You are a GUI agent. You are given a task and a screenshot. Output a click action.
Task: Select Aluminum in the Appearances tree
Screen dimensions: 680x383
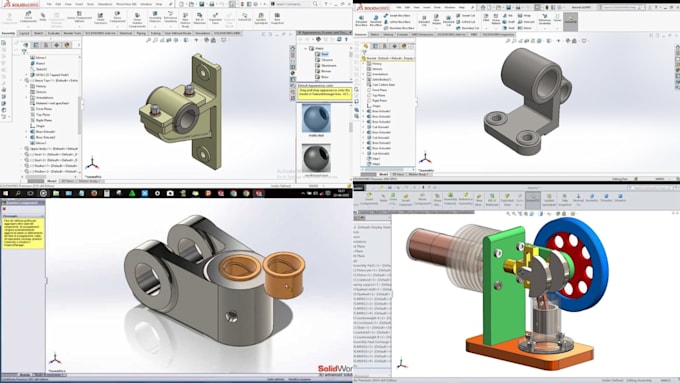pyautogui.click(x=328, y=65)
